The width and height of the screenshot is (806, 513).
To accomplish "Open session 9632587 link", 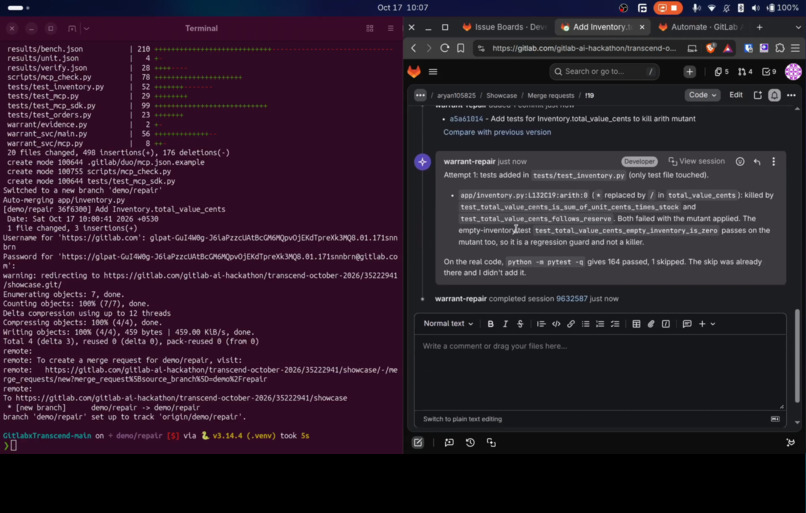I will pyautogui.click(x=572, y=299).
